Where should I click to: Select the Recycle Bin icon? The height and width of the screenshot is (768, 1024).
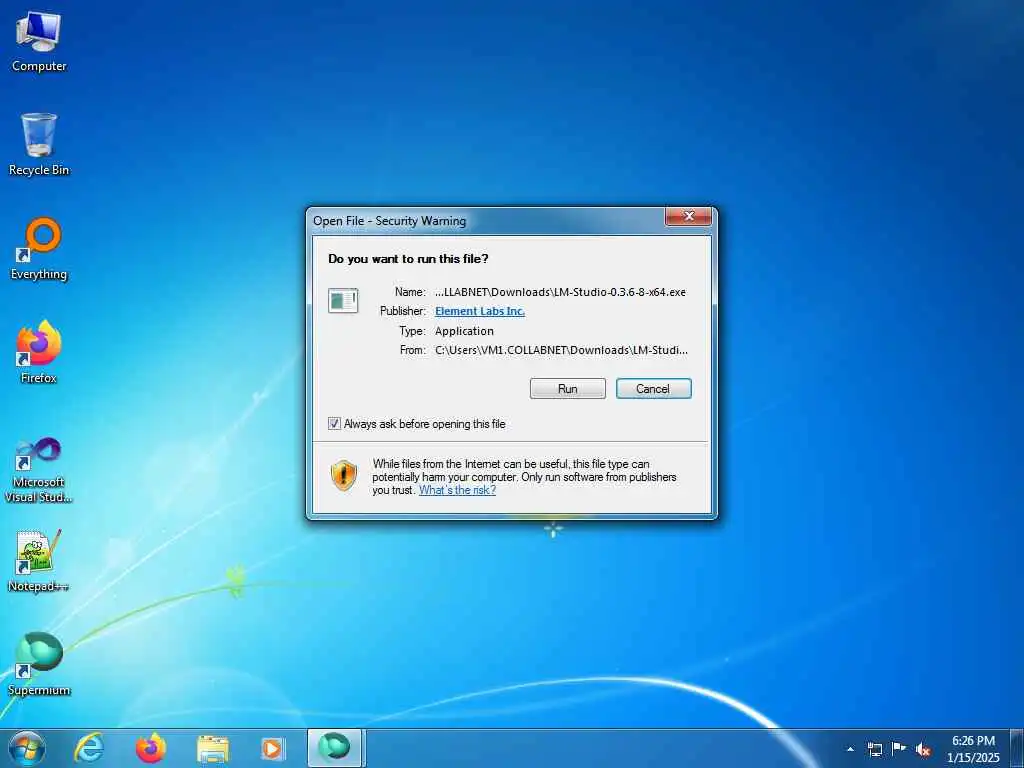tap(39, 145)
